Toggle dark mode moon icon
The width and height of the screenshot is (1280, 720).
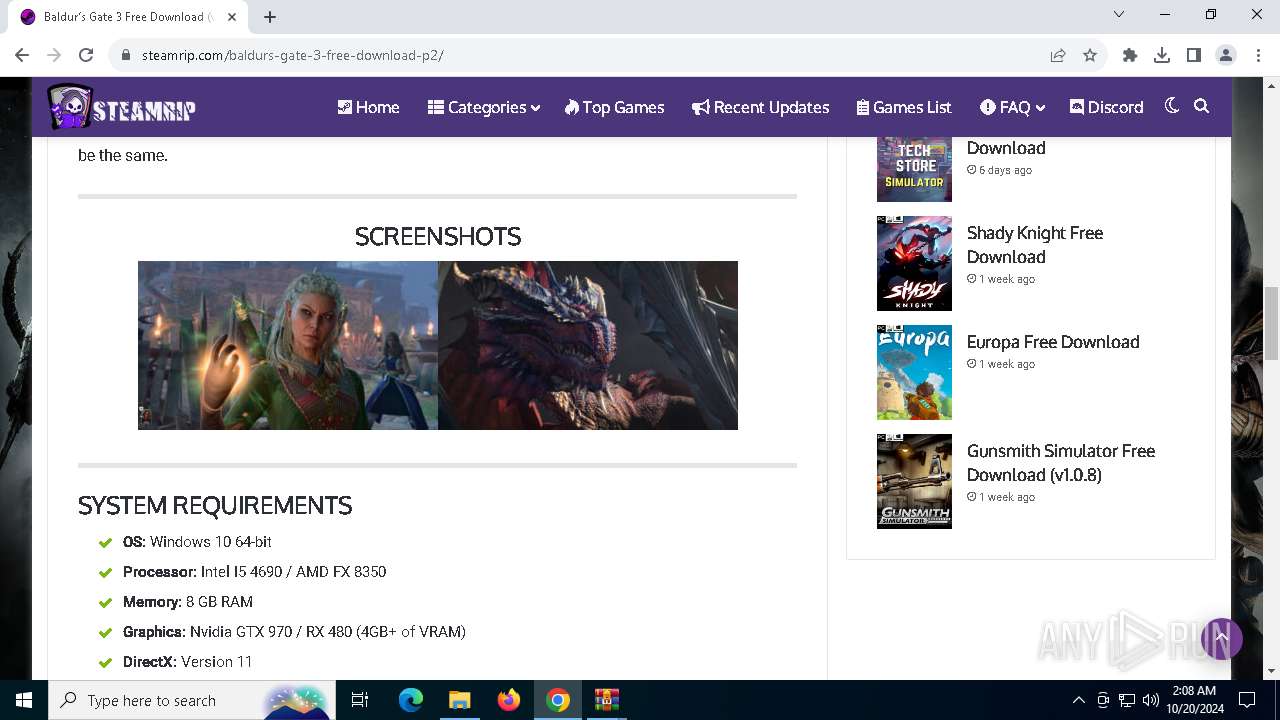1172,106
